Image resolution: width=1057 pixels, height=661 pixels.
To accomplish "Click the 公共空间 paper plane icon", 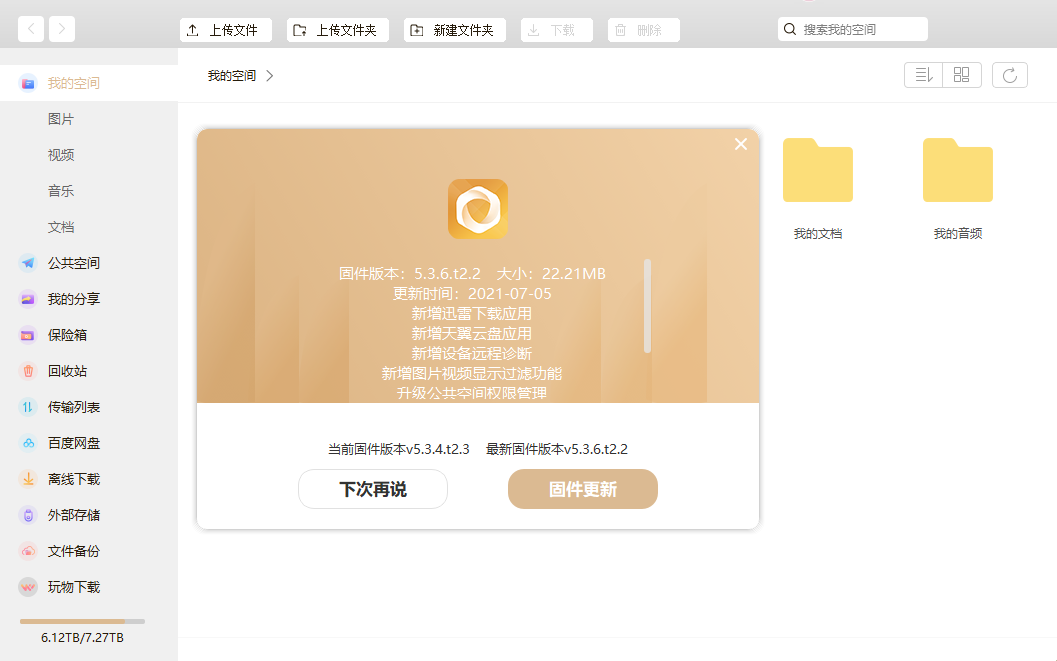I will [x=28, y=263].
